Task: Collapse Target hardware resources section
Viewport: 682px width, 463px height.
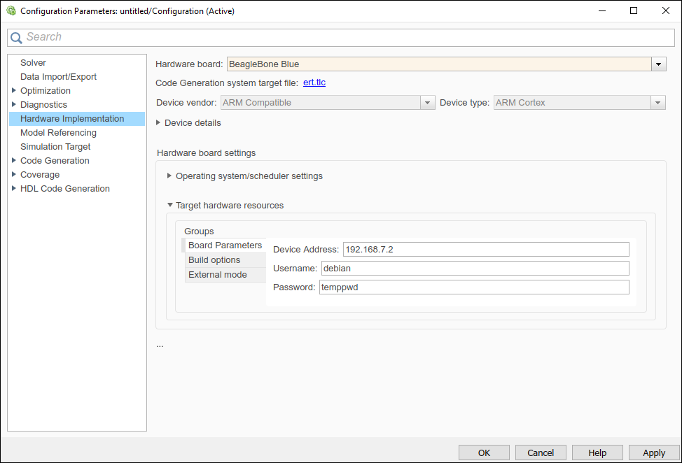Action: point(170,205)
